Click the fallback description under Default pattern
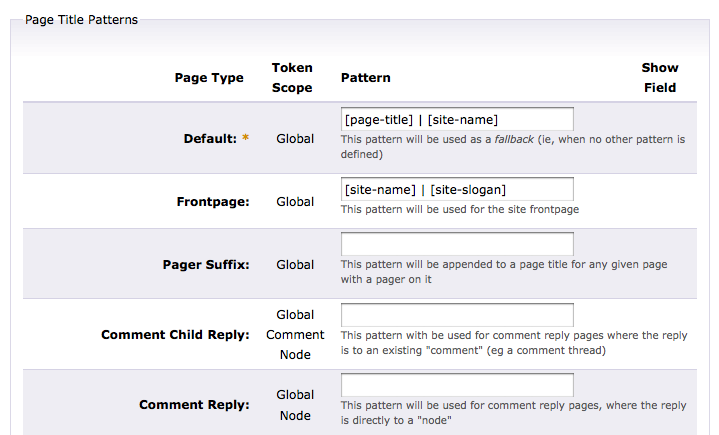Screen dimensions: 719x435 click(x=512, y=147)
